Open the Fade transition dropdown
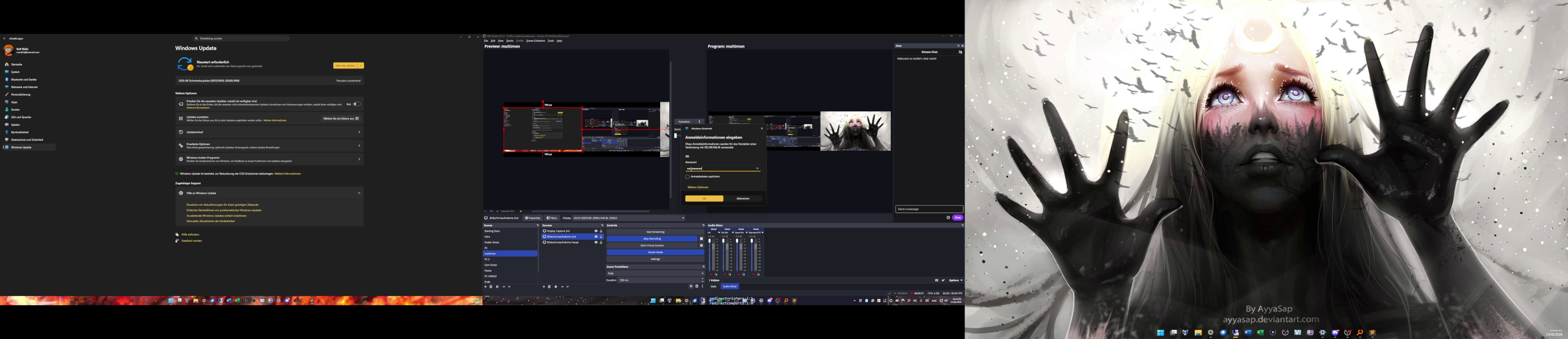 tap(656, 273)
